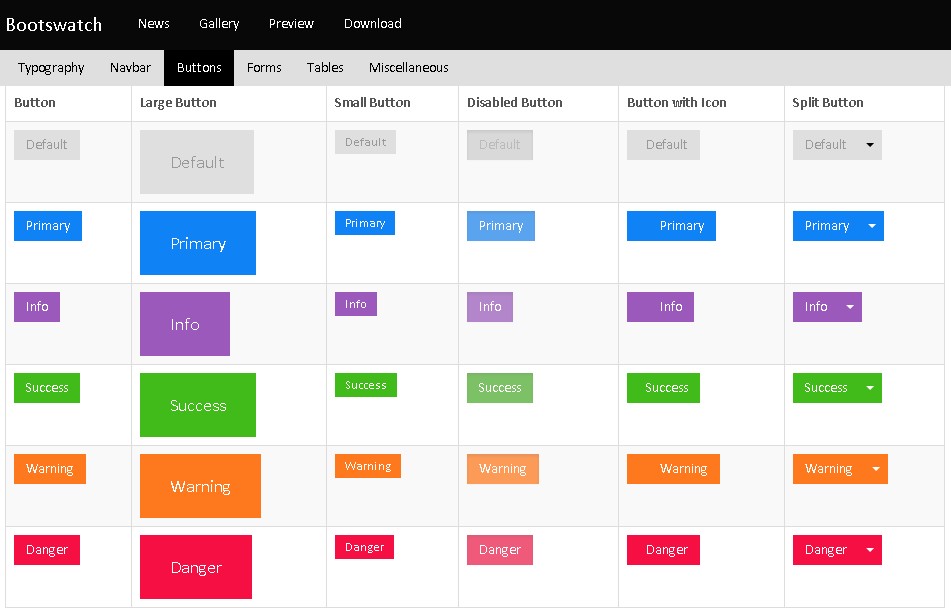The image size is (951, 608).
Task: Click the large Danger button
Action: coord(196,567)
